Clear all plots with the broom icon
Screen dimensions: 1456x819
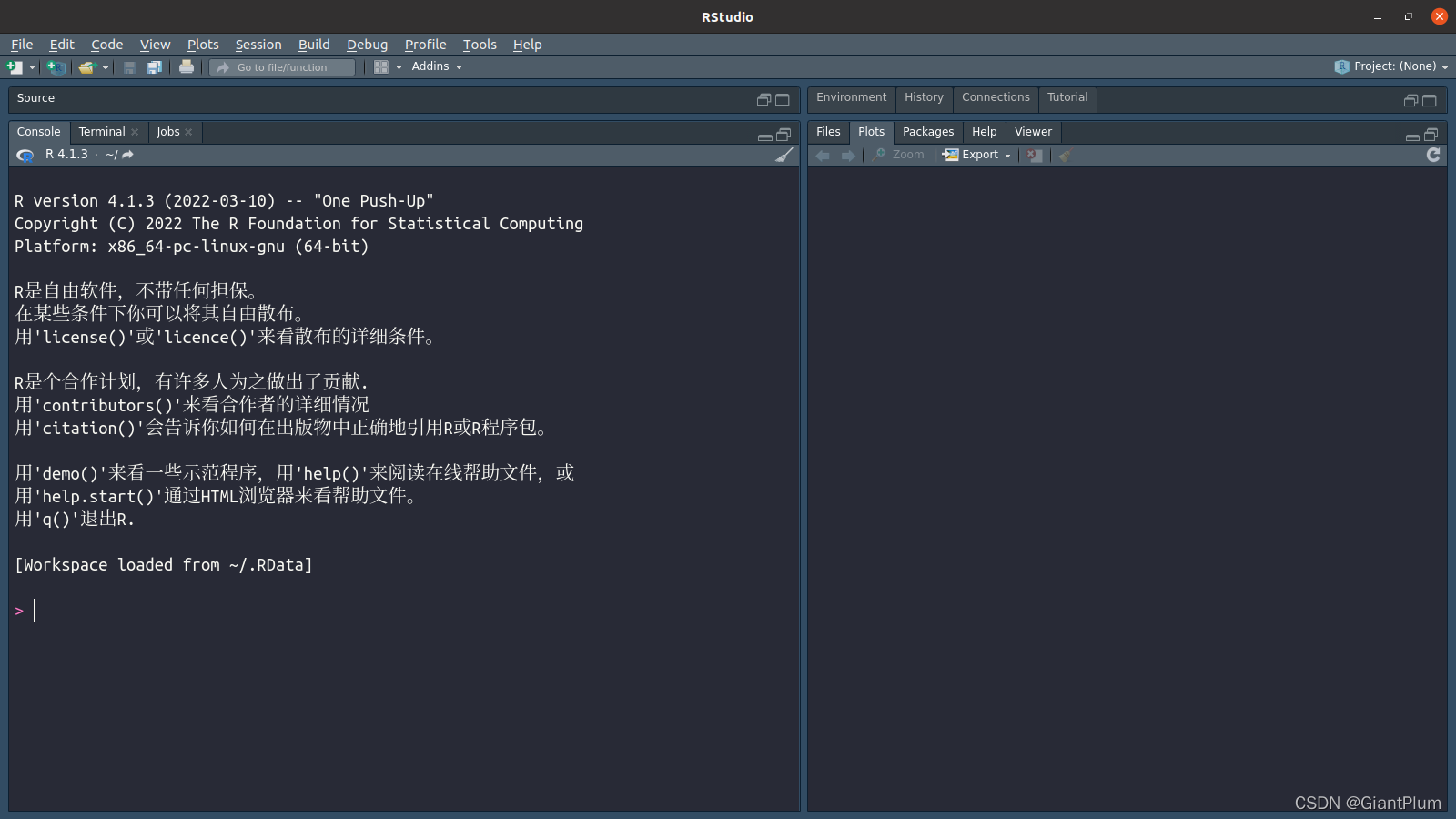tap(1065, 155)
